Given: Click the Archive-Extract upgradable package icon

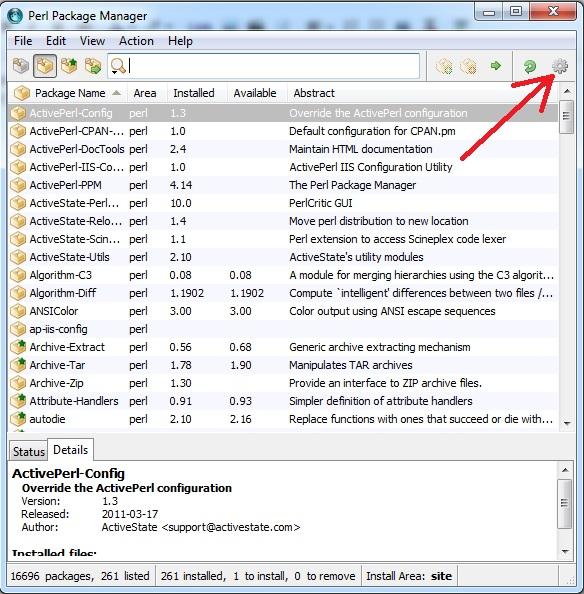Looking at the screenshot, I should (x=18, y=347).
